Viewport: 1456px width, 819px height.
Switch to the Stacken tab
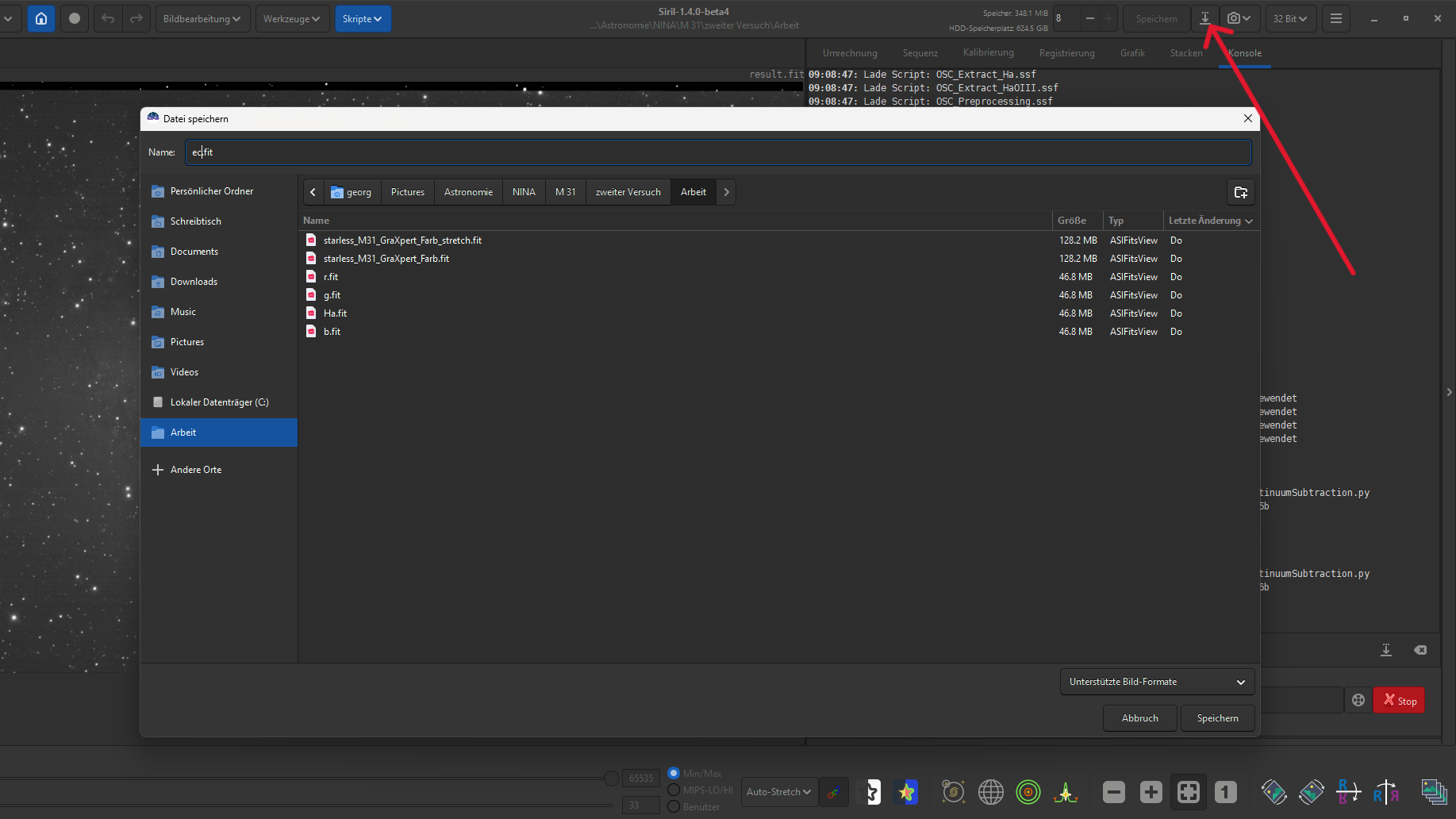coord(1185,53)
